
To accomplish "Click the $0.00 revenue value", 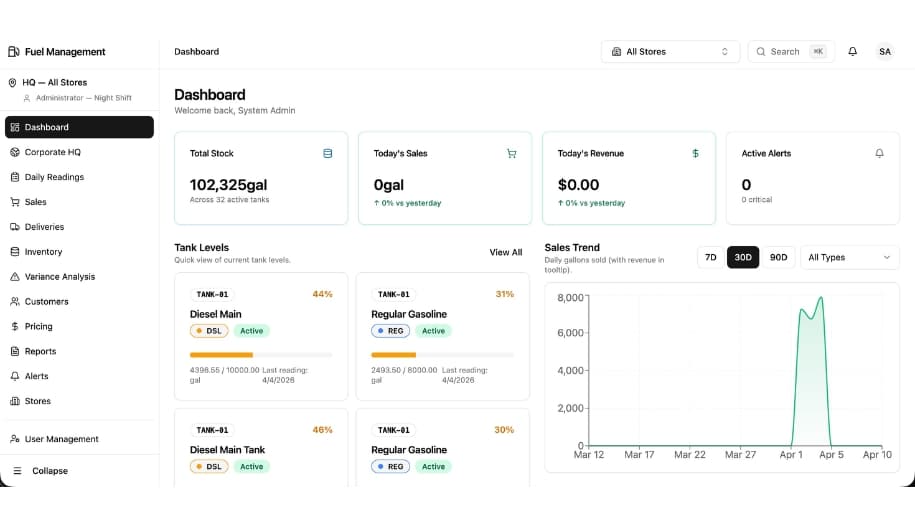I will tap(578, 185).
